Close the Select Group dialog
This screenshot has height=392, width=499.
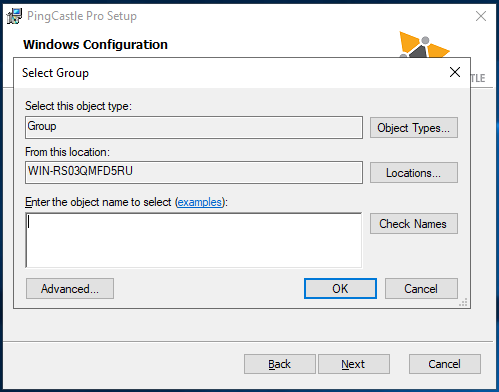(455, 72)
